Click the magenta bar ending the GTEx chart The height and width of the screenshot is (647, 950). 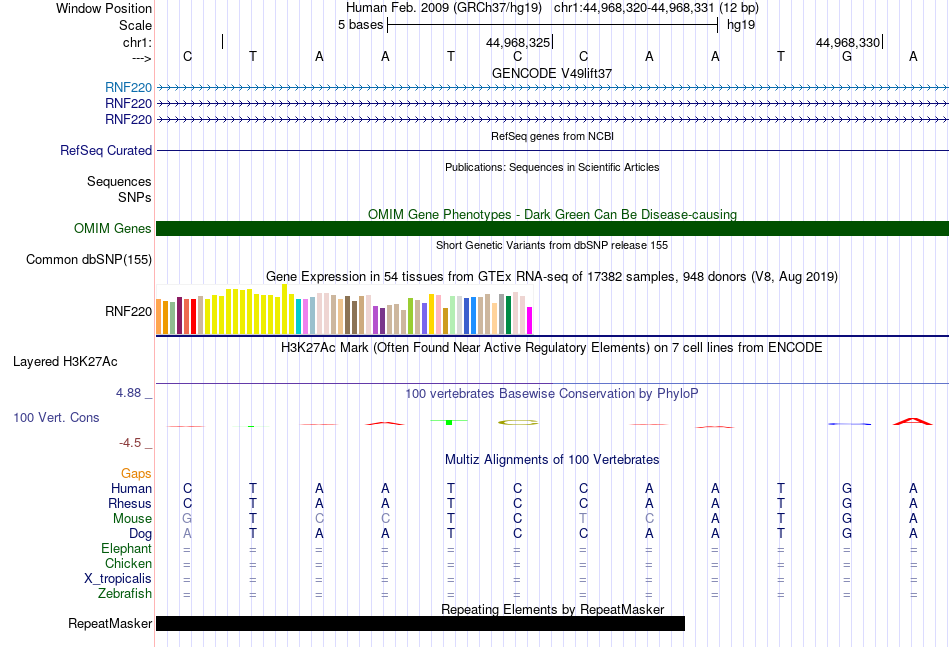[x=529, y=320]
